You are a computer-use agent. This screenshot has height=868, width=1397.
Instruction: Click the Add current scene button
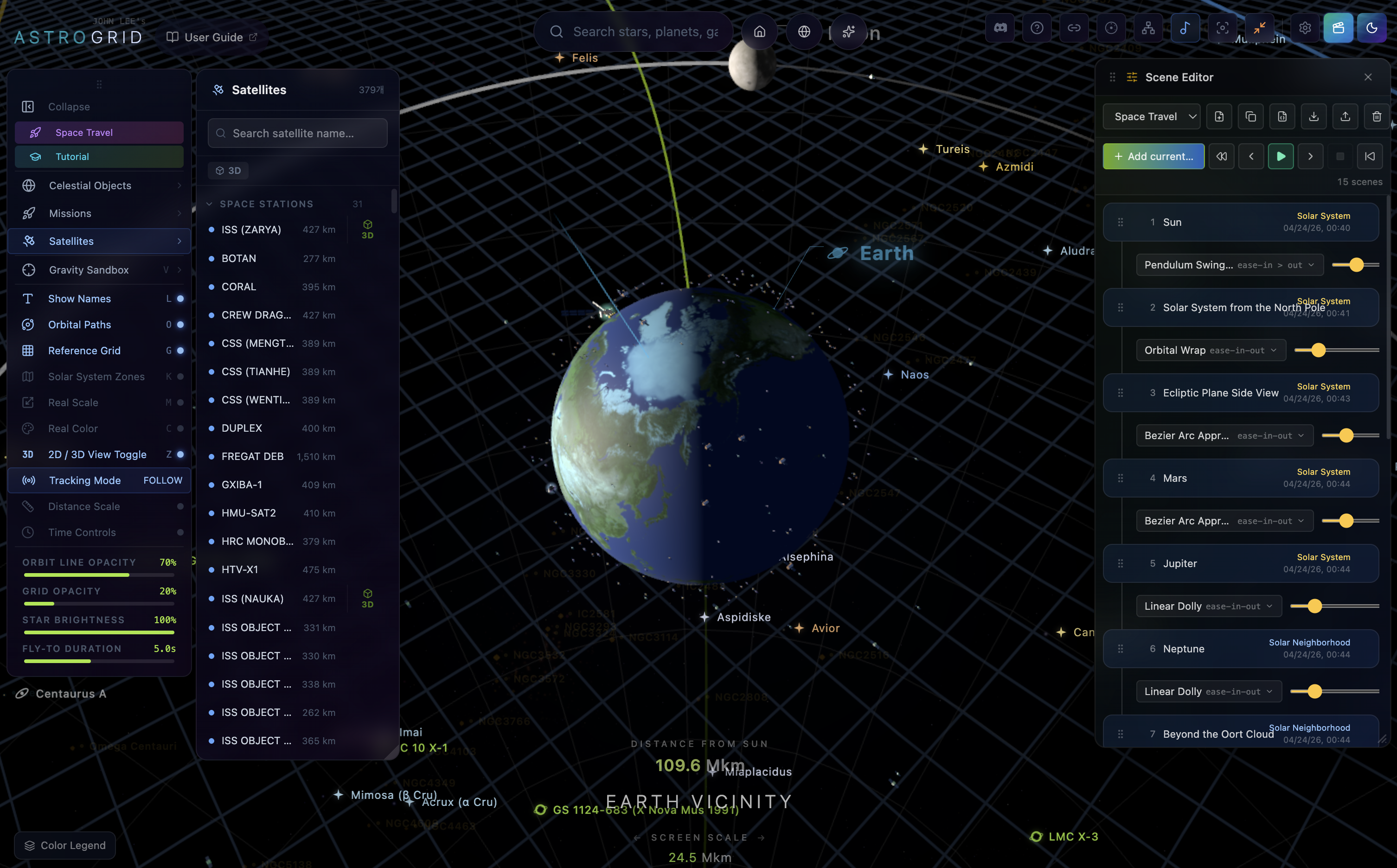click(1153, 156)
